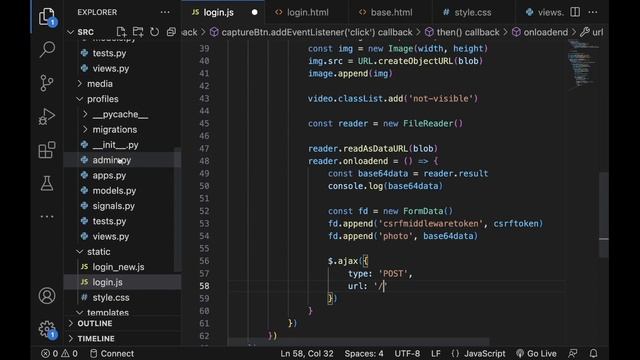Switch to the views tab
The width and height of the screenshot is (640, 360).
[544, 12]
